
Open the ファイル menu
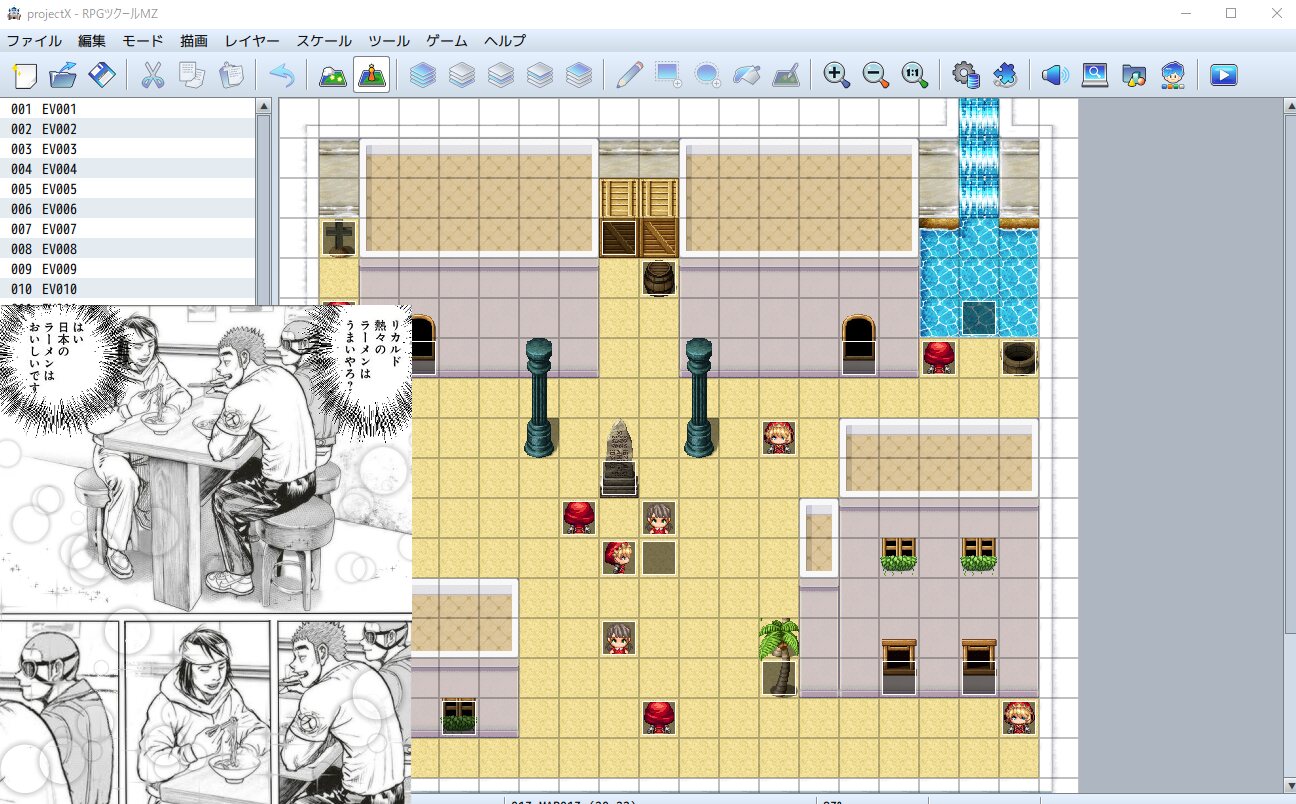(34, 41)
